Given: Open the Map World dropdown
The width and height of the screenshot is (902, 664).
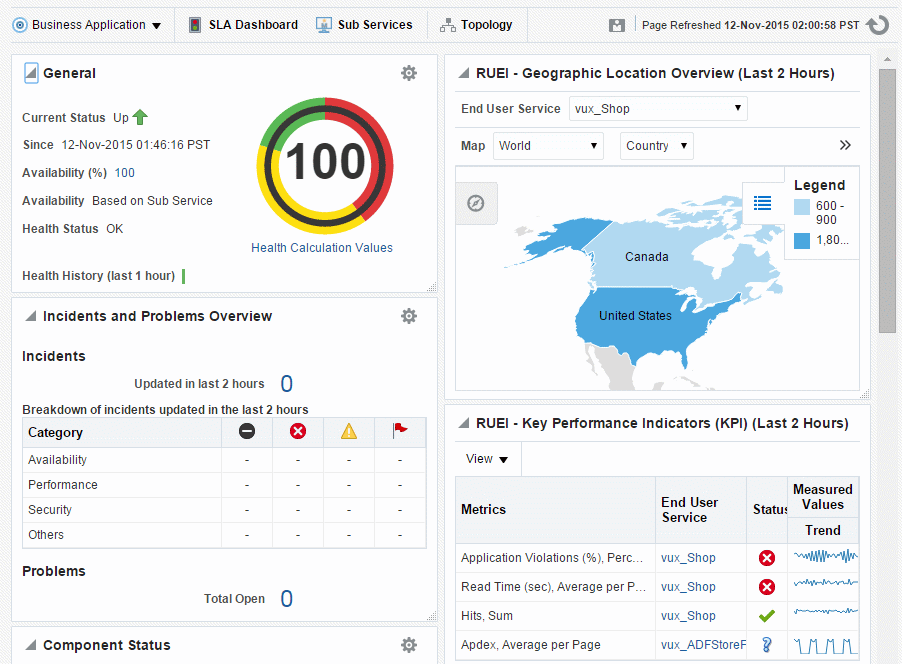Looking at the screenshot, I should pos(548,146).
